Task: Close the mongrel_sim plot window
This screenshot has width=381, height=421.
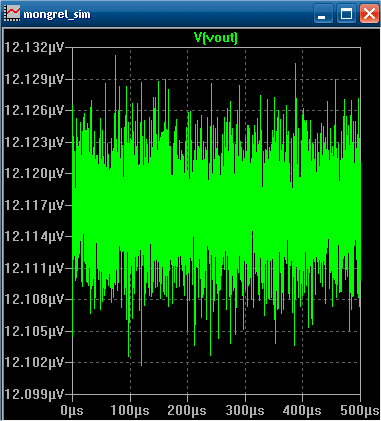Action: point(369,14)
